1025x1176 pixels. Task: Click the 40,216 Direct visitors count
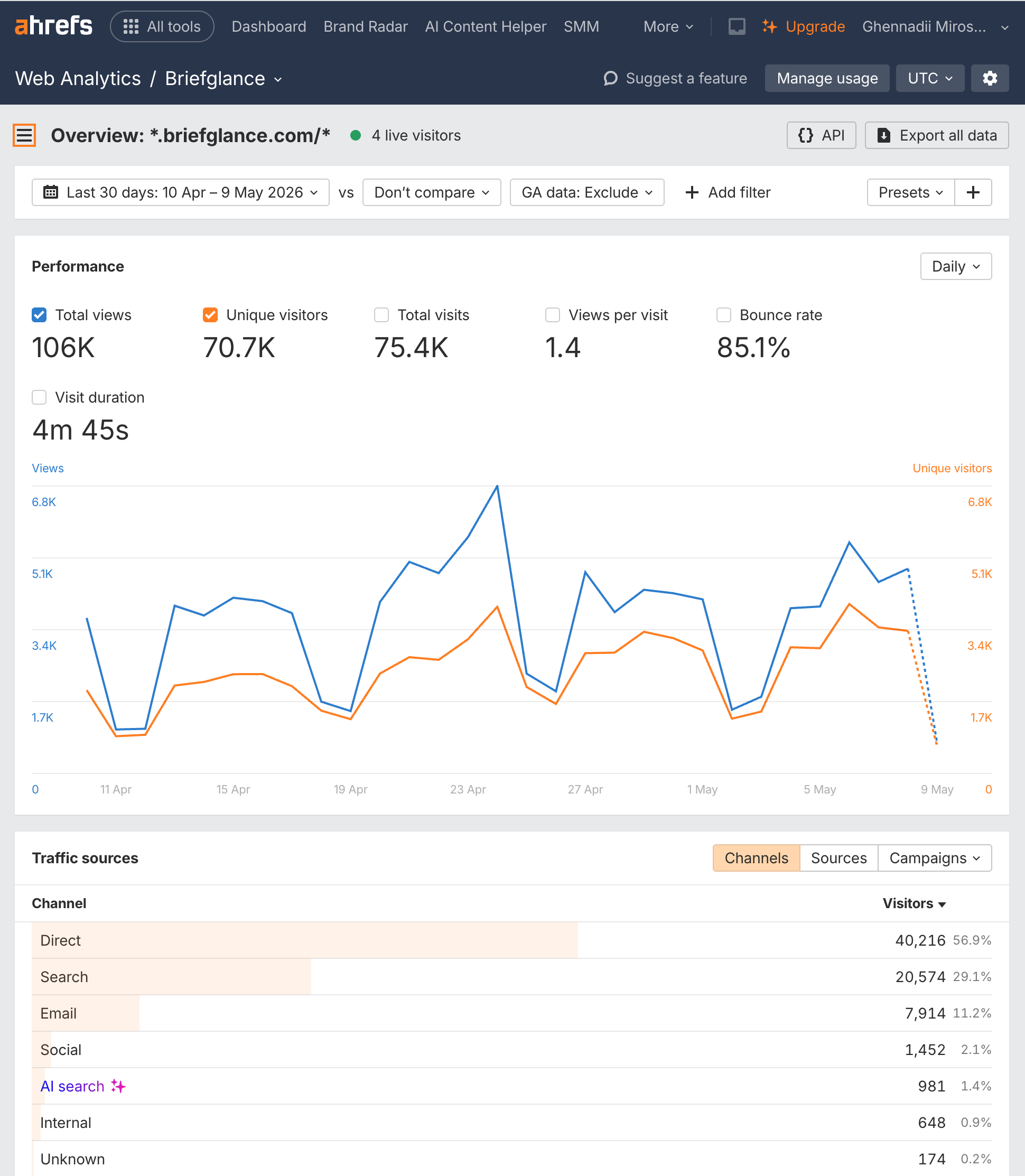click(x=920, y=940)
